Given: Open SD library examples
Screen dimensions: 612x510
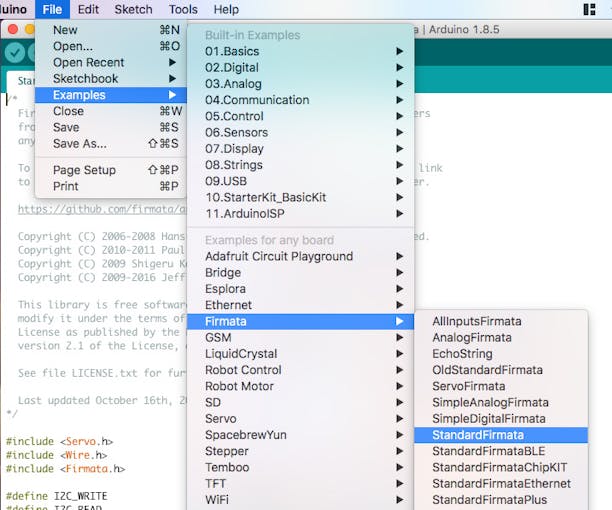Looking at the screenshot, I should pos(301,402).
